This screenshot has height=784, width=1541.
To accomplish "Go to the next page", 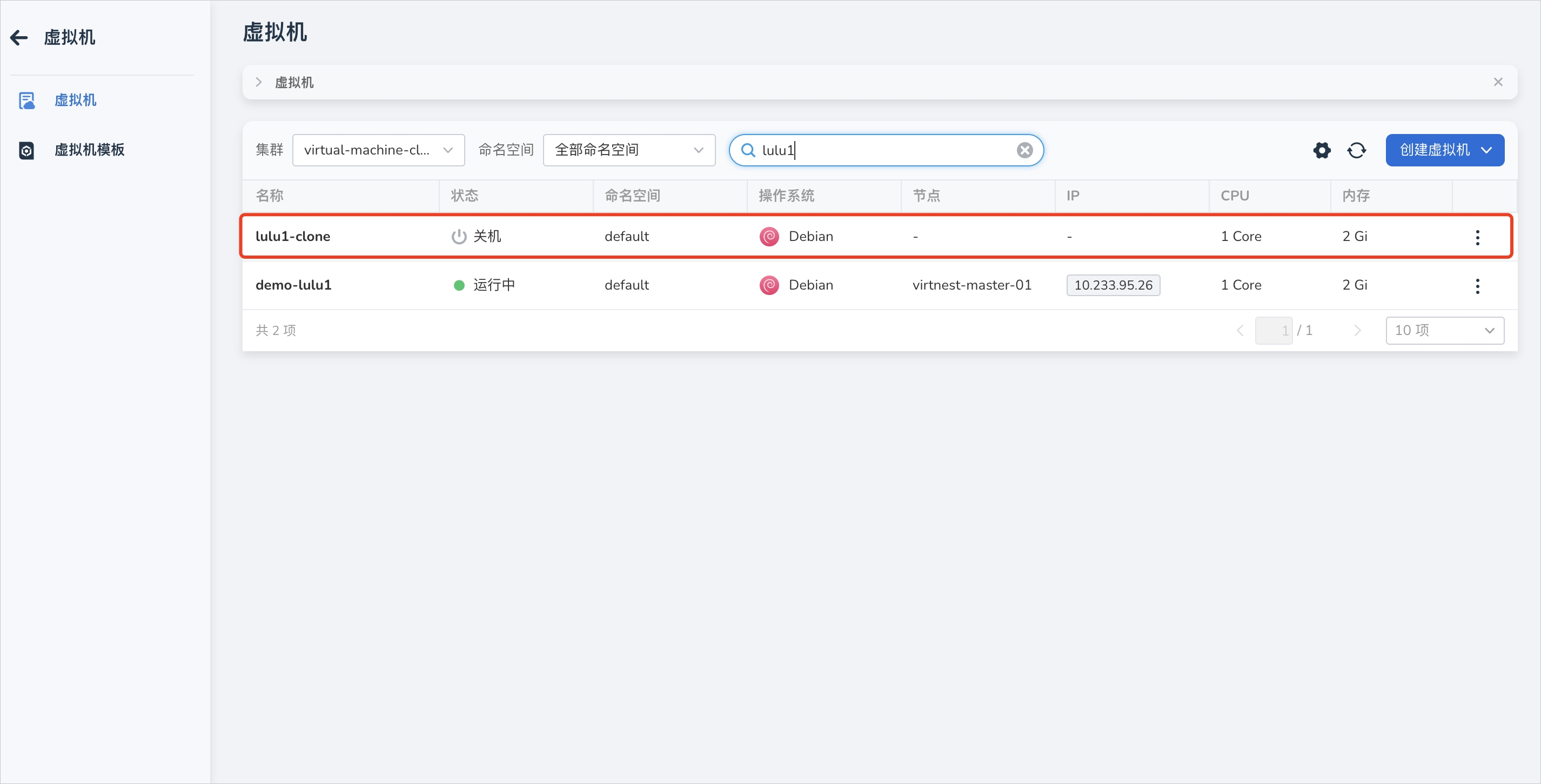I will [1357, 330].
